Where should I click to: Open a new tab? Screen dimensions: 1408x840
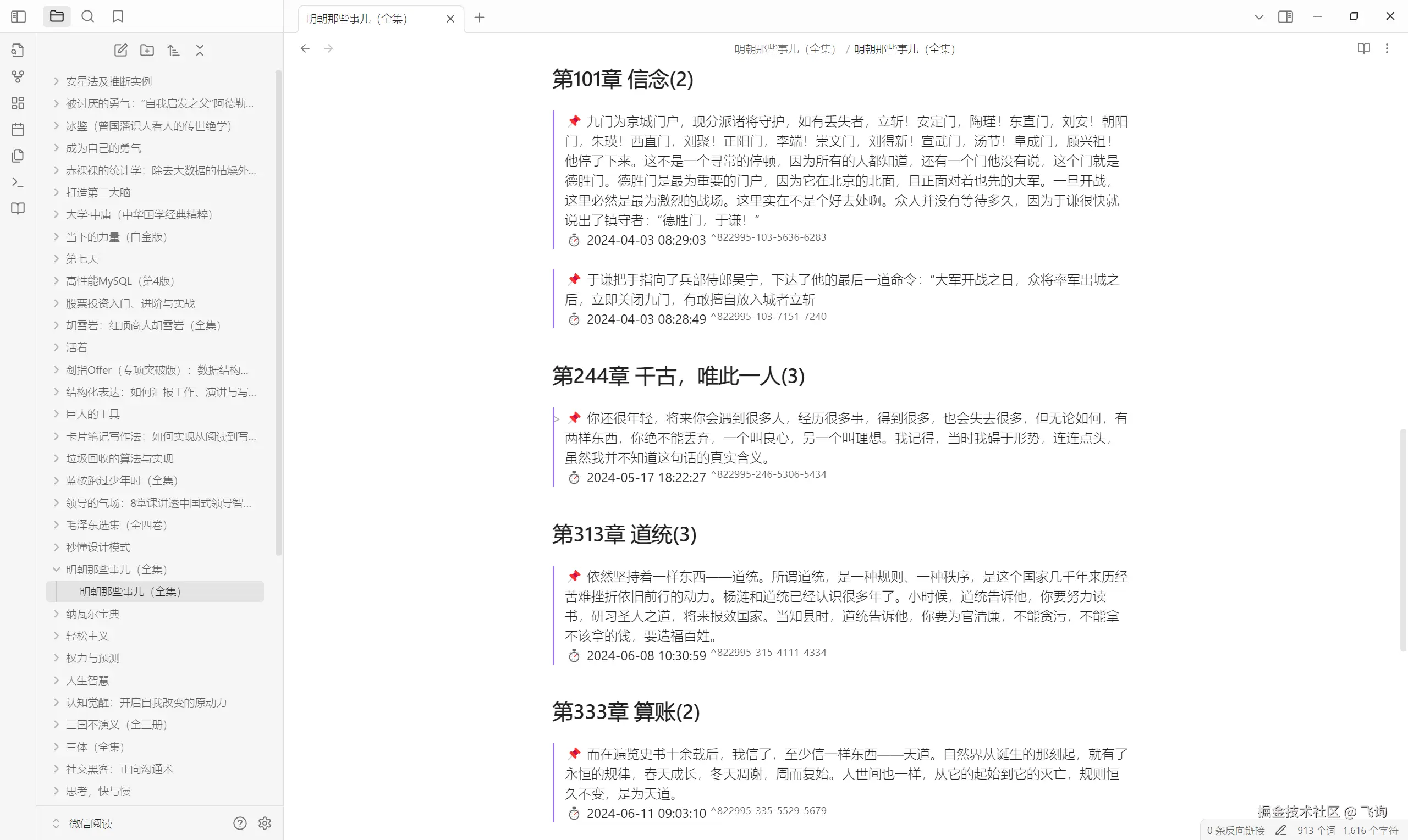tap(480, 18)
